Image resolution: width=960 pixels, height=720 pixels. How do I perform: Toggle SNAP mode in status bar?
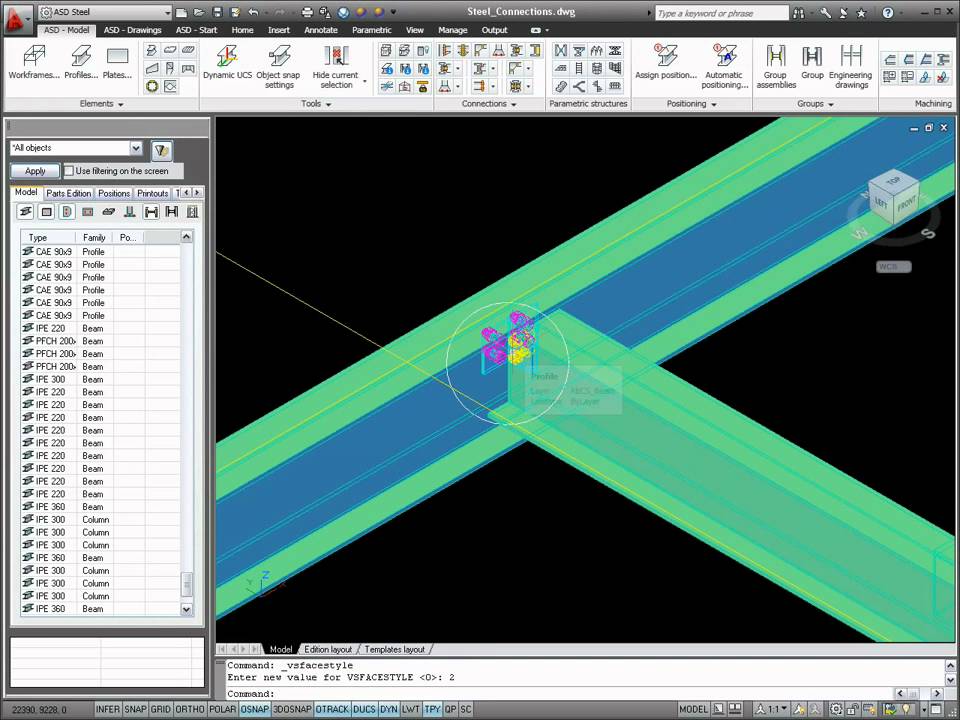(x=135, y=709)
